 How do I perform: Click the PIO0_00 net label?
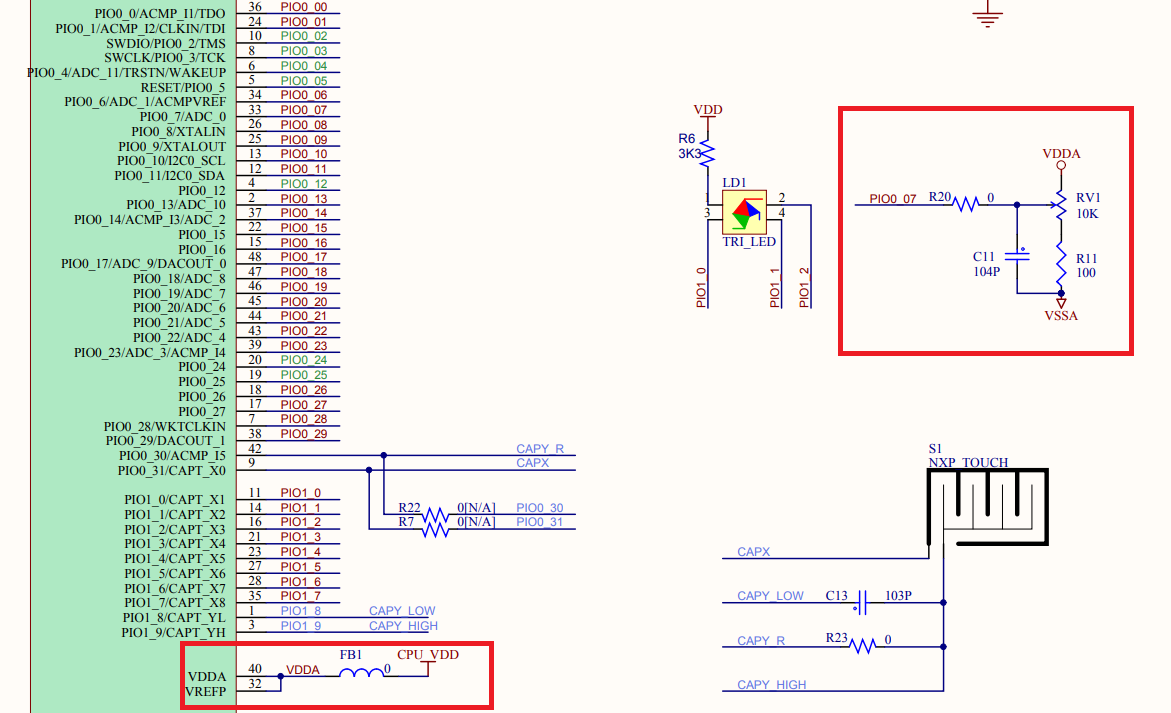304,7
